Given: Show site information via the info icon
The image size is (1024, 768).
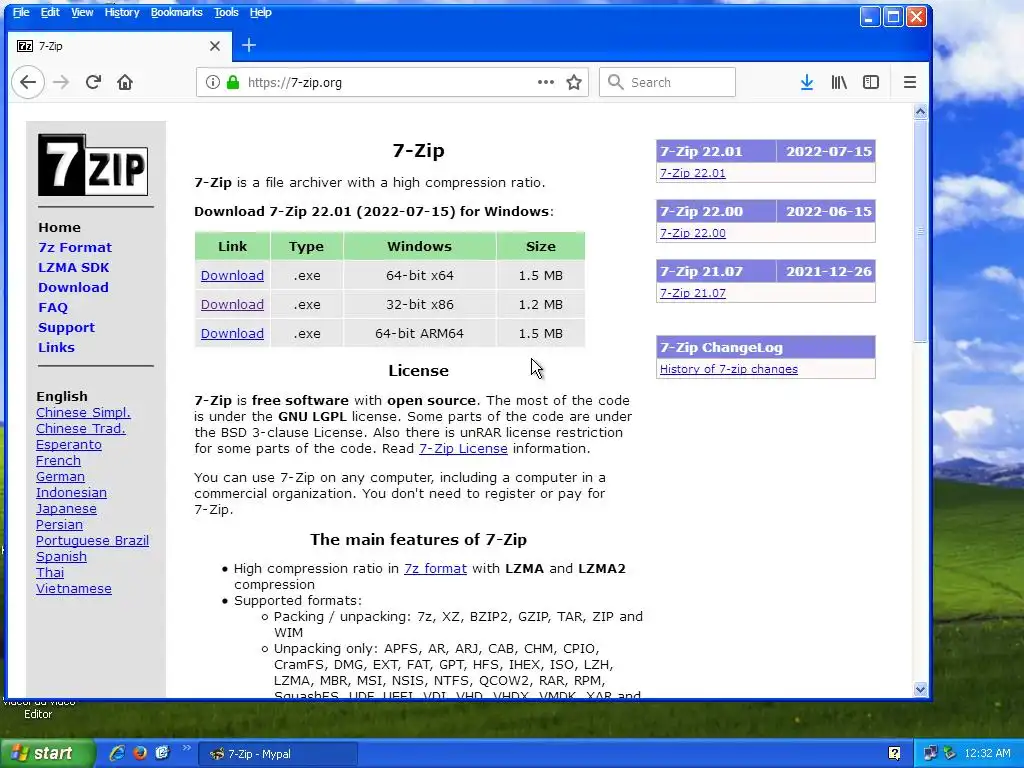Looking at the screenshot, I should [212, 82].
